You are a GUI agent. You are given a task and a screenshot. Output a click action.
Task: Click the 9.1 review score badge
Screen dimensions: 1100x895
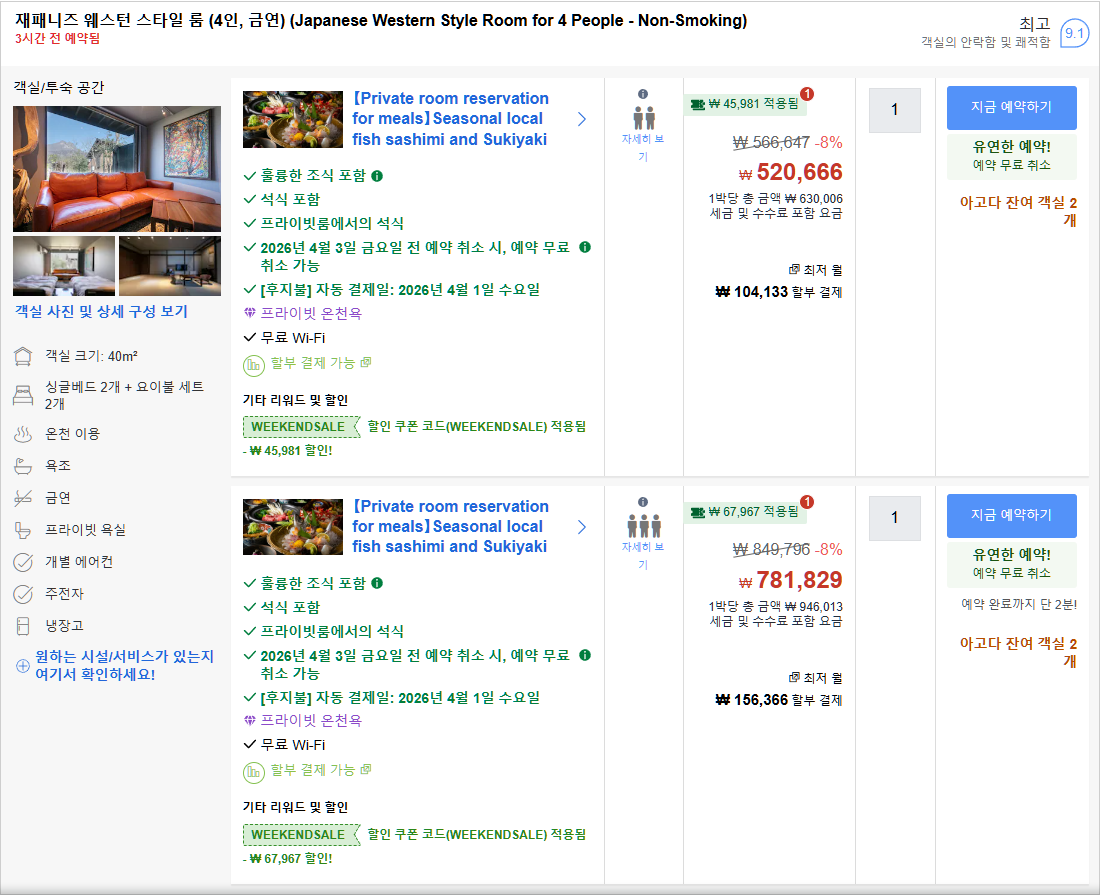1073,33
